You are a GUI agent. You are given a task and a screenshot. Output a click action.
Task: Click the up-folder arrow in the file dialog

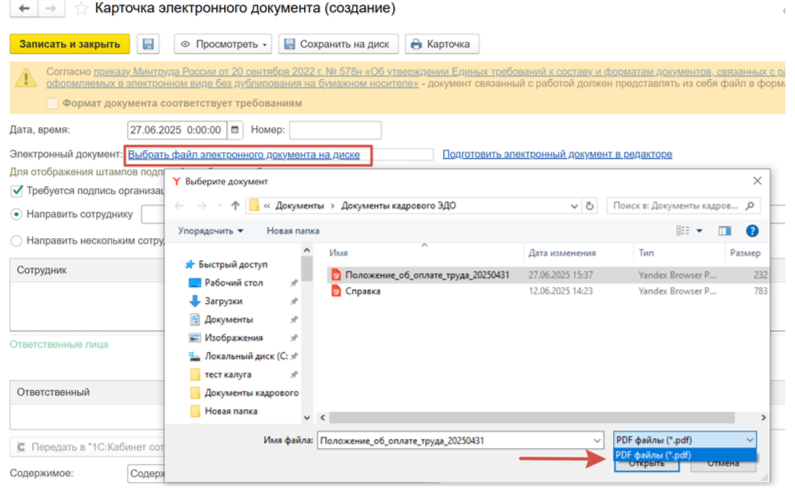[x=235, y=206]
